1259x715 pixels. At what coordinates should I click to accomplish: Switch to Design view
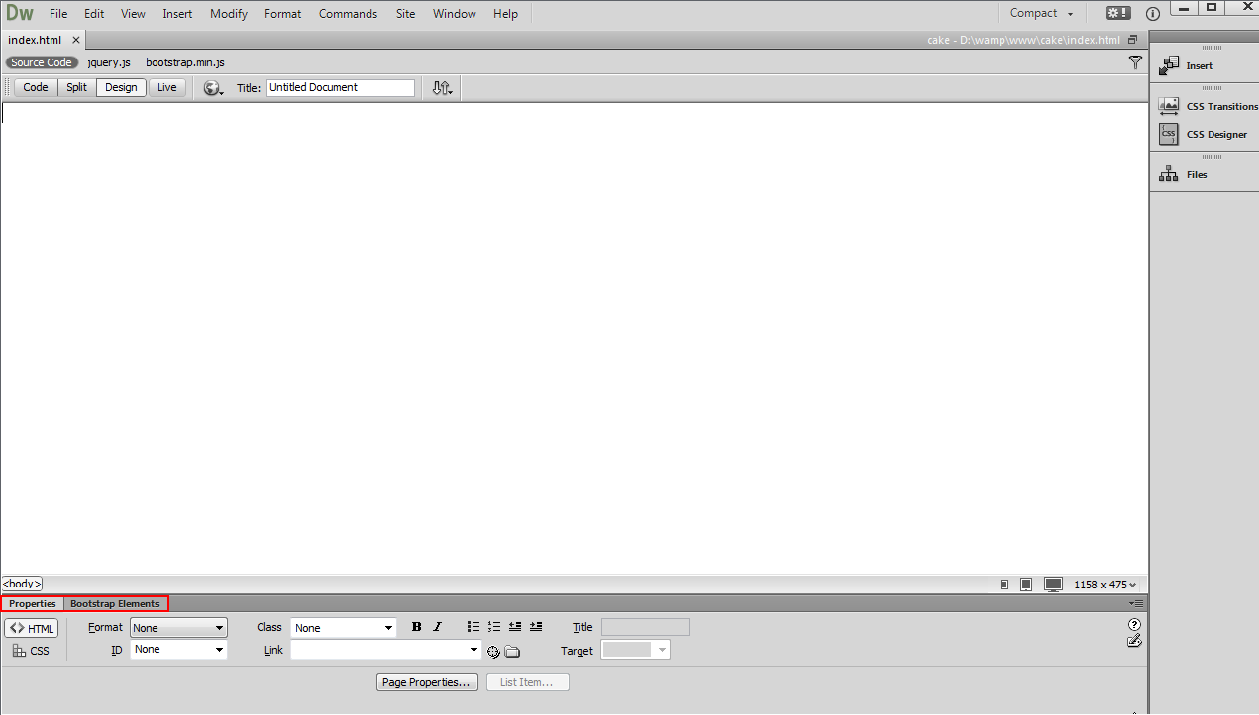(121, 87)
